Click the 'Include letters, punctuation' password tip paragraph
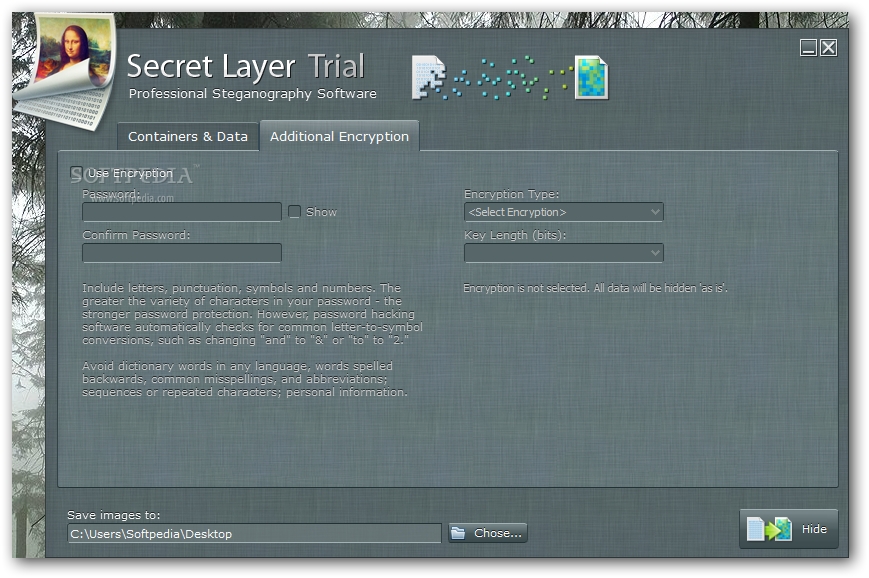 point(252,314)
